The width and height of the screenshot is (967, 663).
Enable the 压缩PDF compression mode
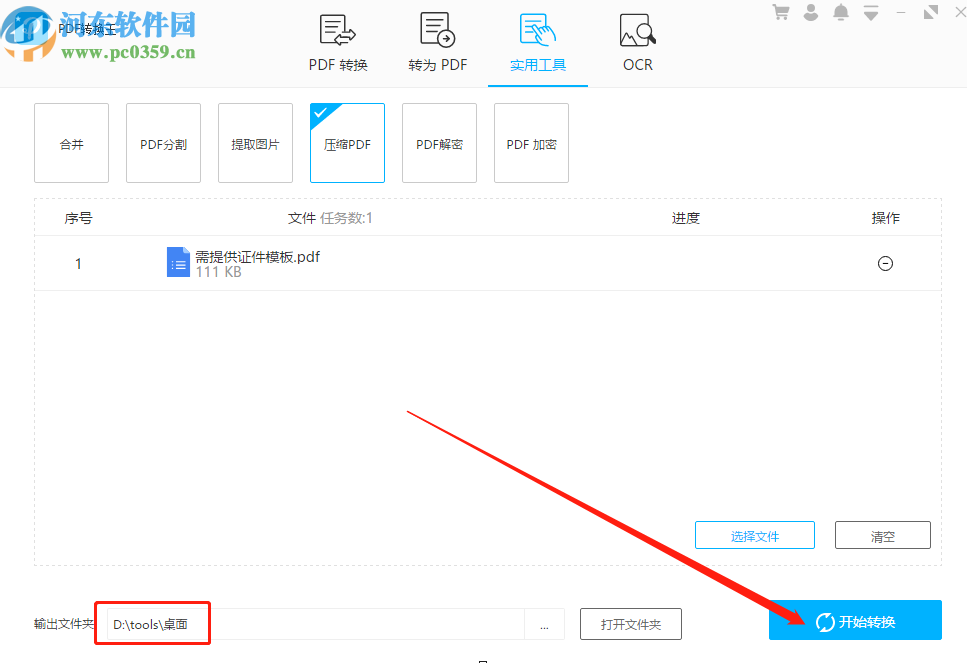click(x=347, y=143)
